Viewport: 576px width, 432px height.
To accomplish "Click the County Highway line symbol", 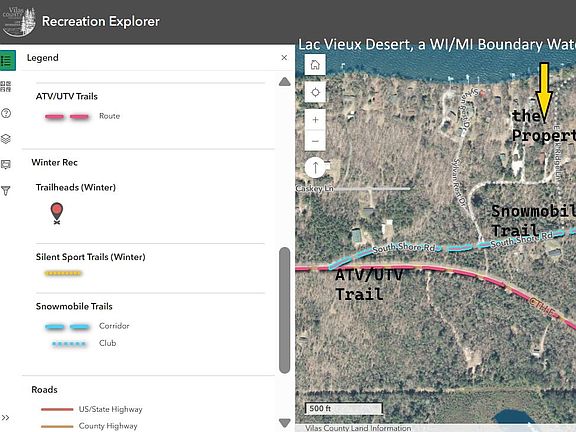I will pos(57,426).
